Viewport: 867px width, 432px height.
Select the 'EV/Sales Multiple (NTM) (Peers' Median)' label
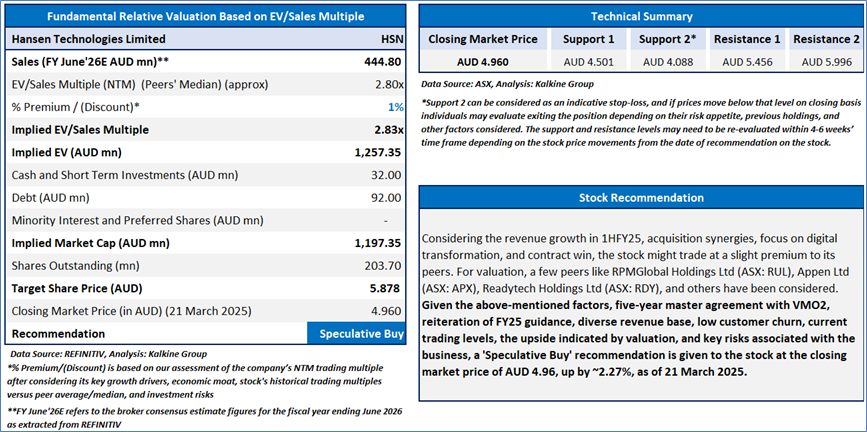tap(140, 85)
